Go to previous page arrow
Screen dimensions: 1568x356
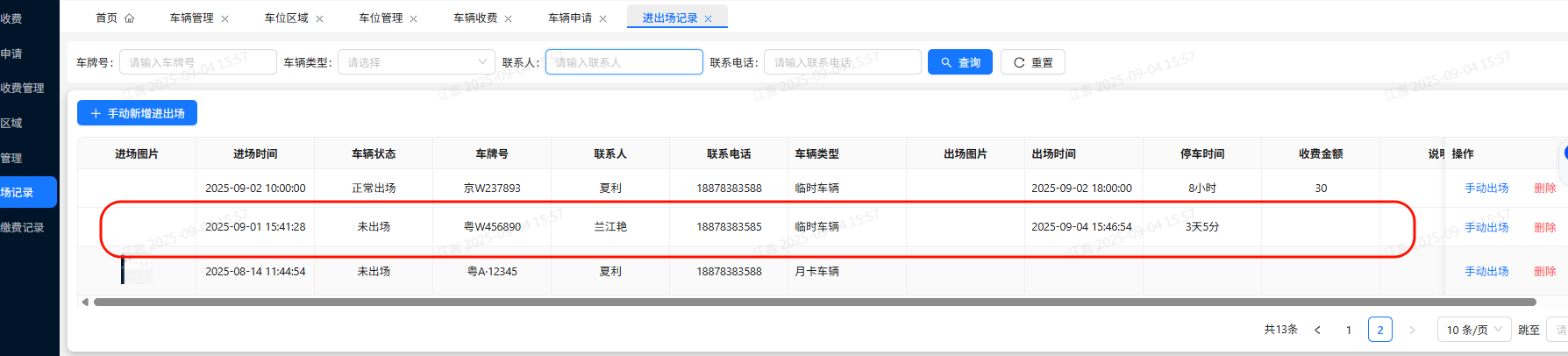pos(1317,330)
